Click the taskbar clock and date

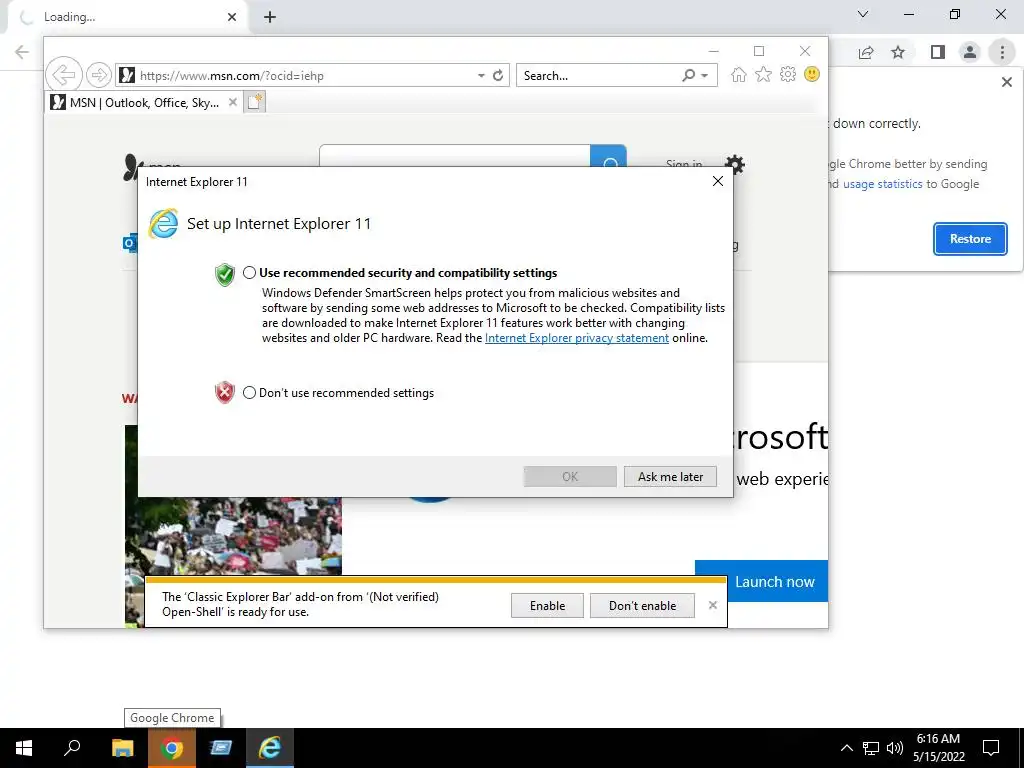tap(938, 748)
